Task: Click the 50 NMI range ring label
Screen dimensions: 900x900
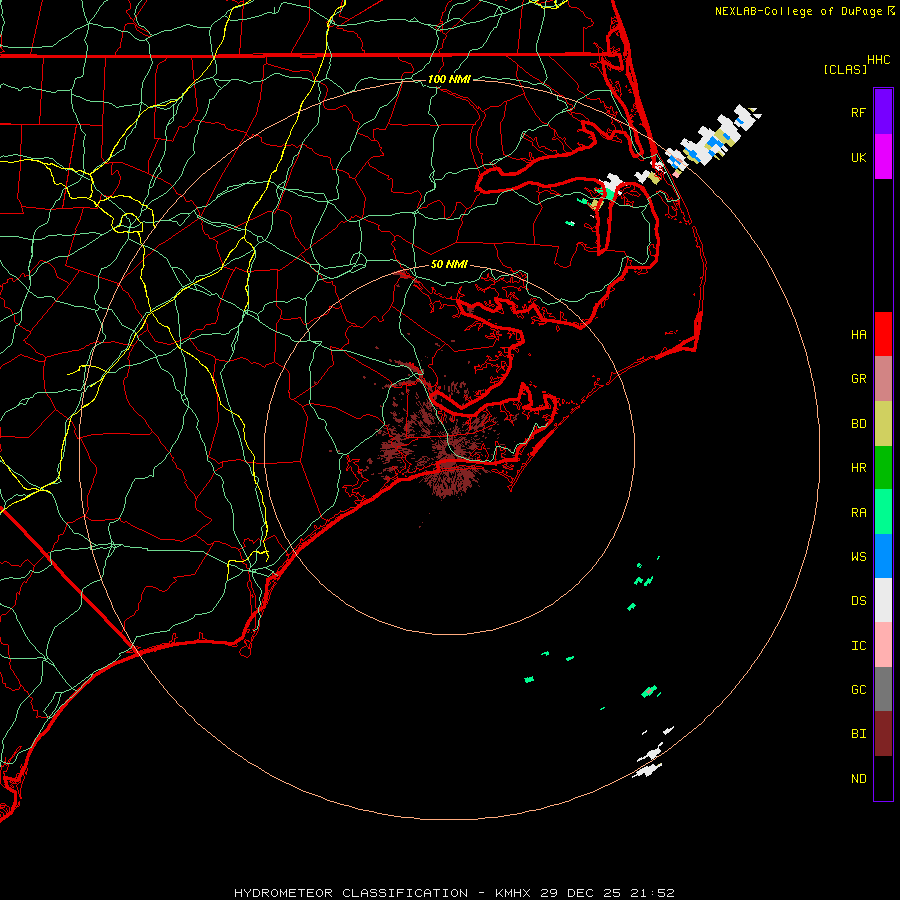Action: (x=449, y=264)
